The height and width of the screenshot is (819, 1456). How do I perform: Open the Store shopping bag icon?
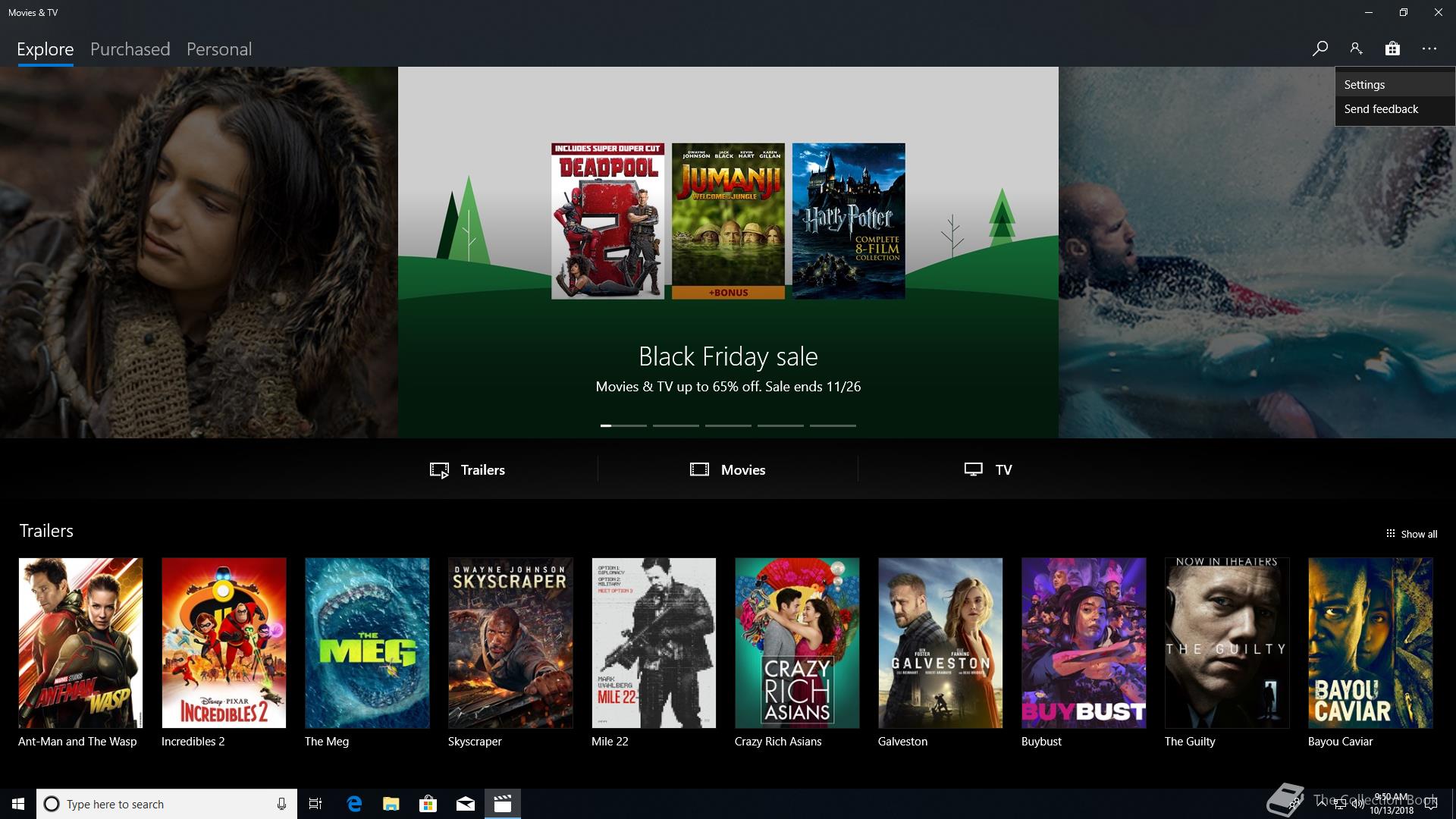[1392, 49]
